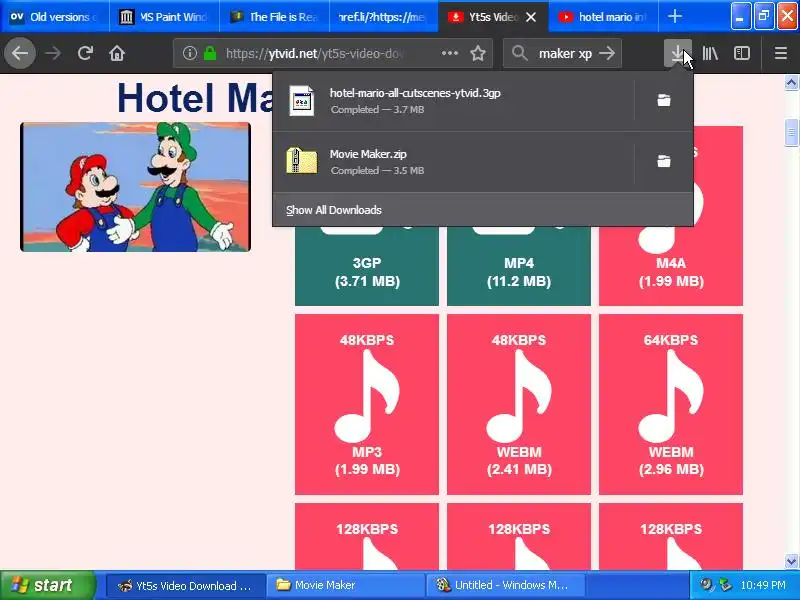The image size is (800, 600).
Task: Switch to the Old versions tab
Action: coord(55,17)
